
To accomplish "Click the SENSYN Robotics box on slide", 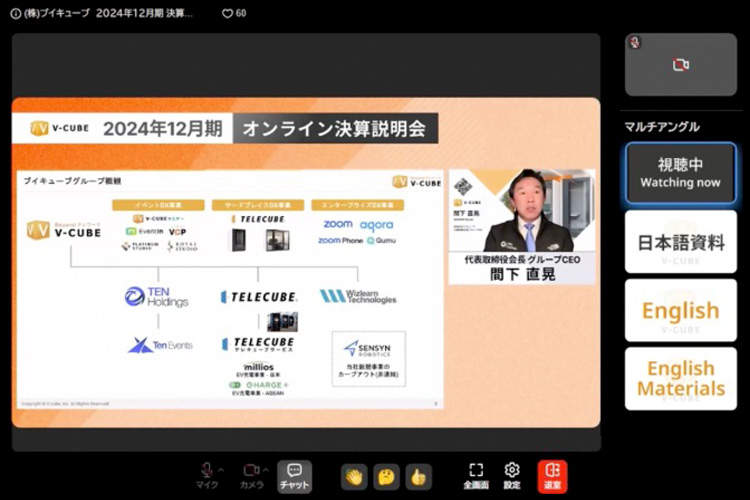I will [369, 359].
